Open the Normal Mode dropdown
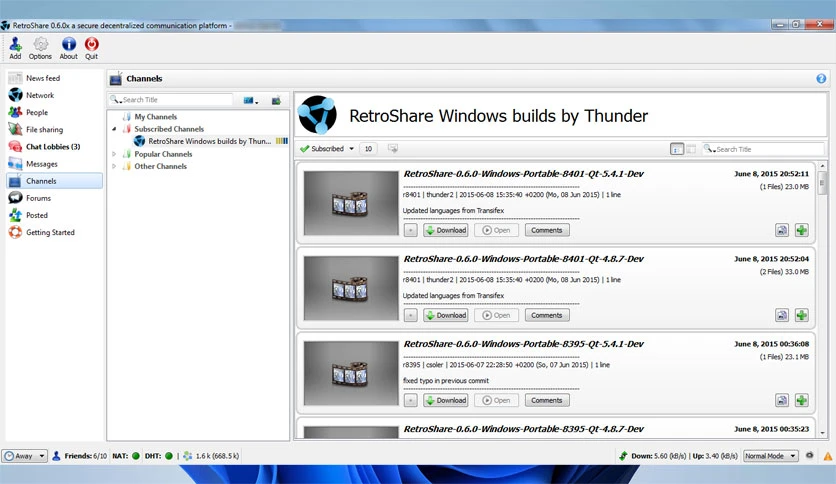 pyautogui.click(x=770, y=456)
